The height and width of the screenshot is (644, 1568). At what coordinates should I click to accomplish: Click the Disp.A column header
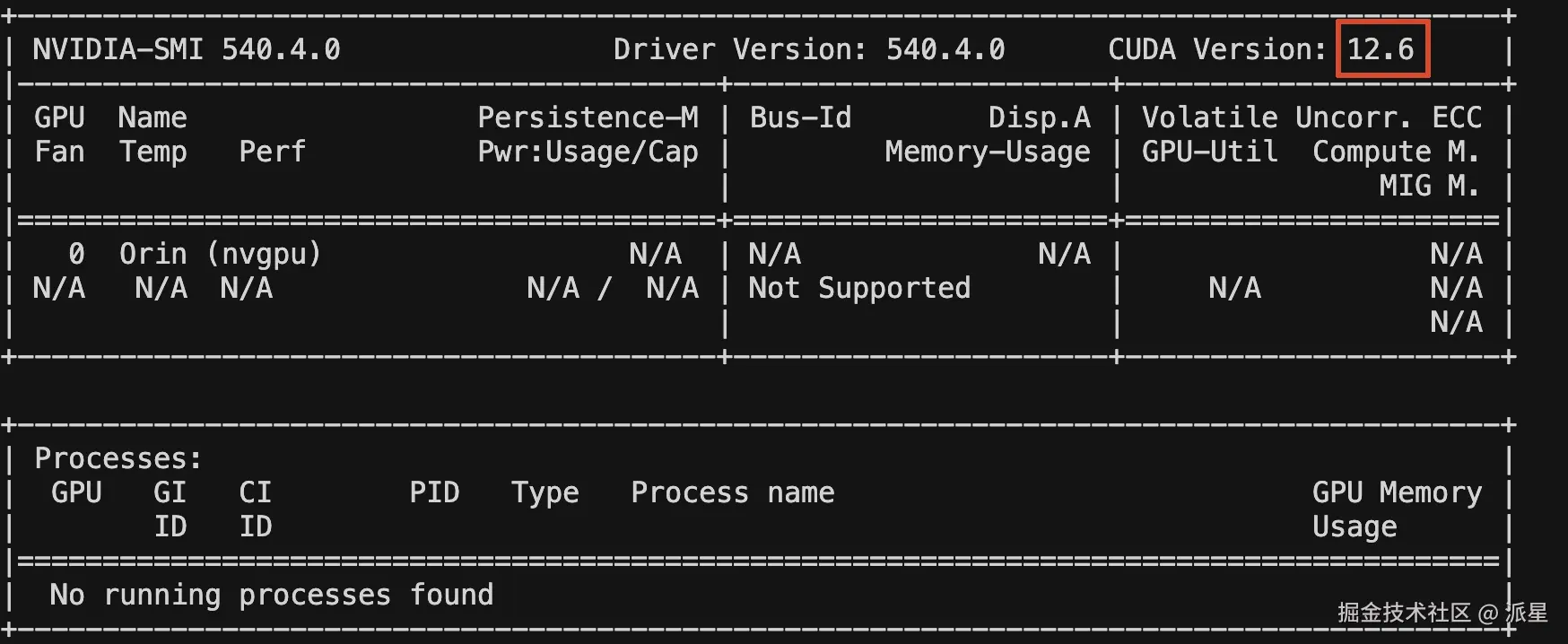click(1039, 117)
